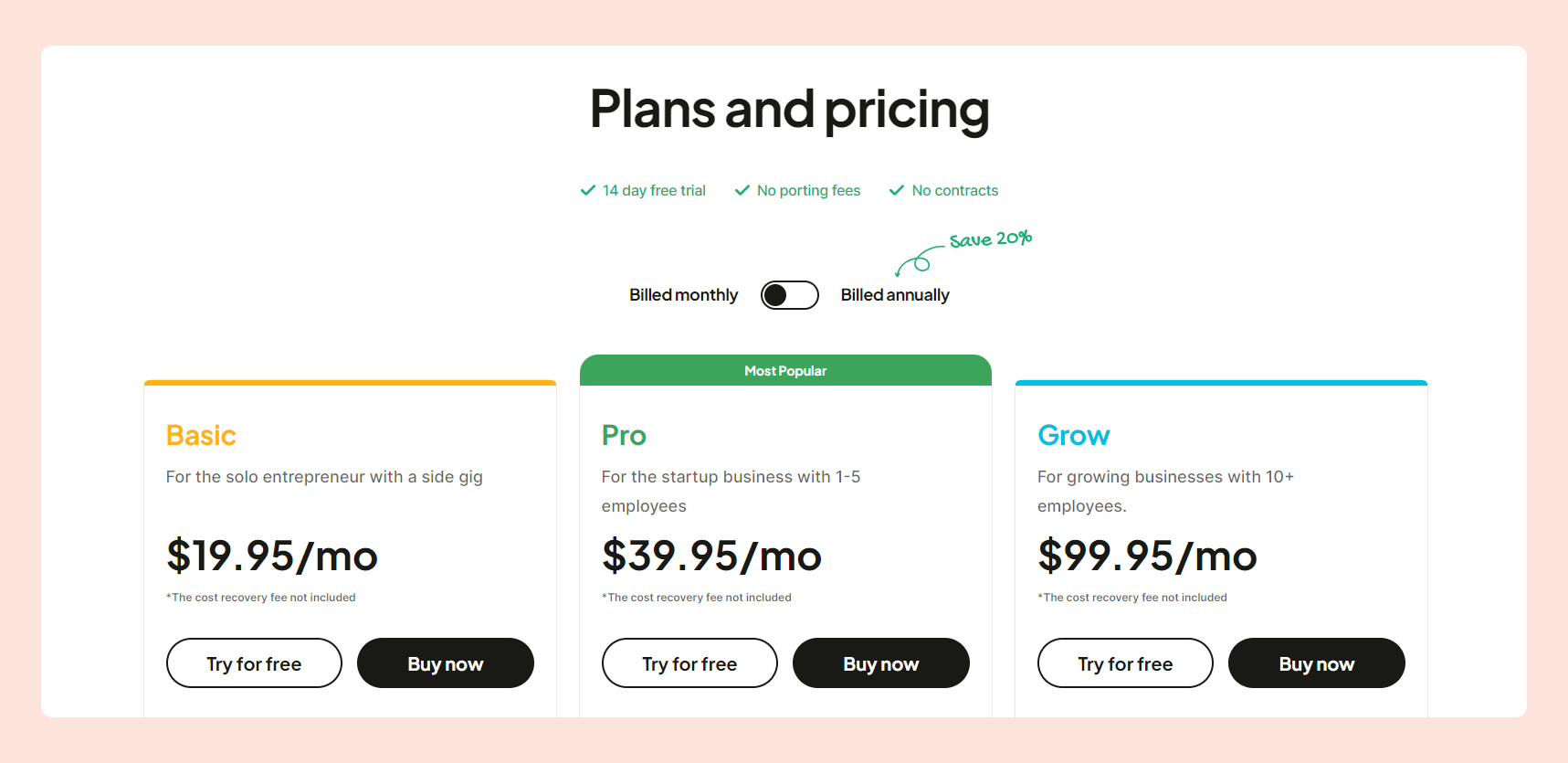Click Try for free under Grow plan
The width and height of the screenshot is (1568, 763).
pos(1125,663)
